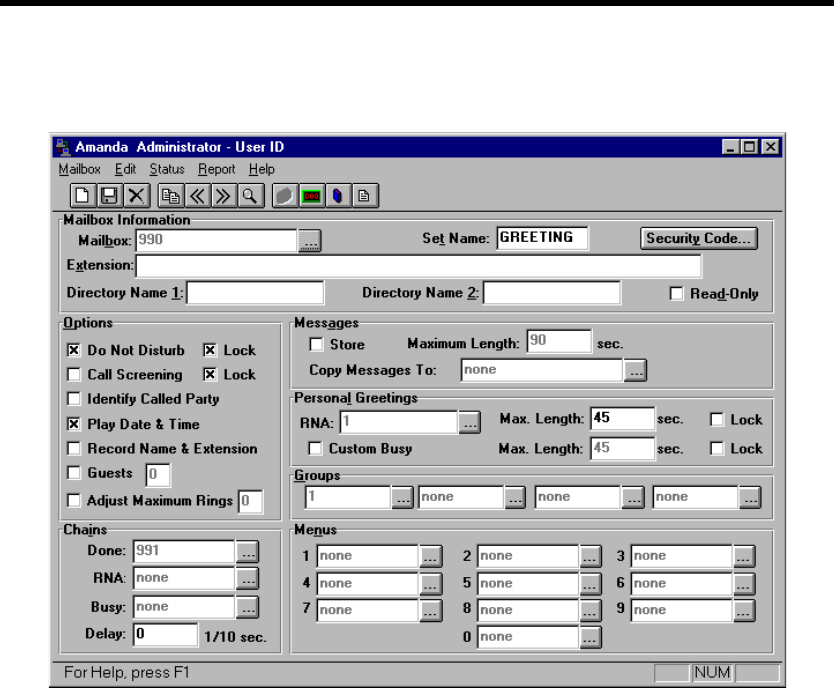
Task: Open the fourth Groups browse button
Action: point(750,498)
